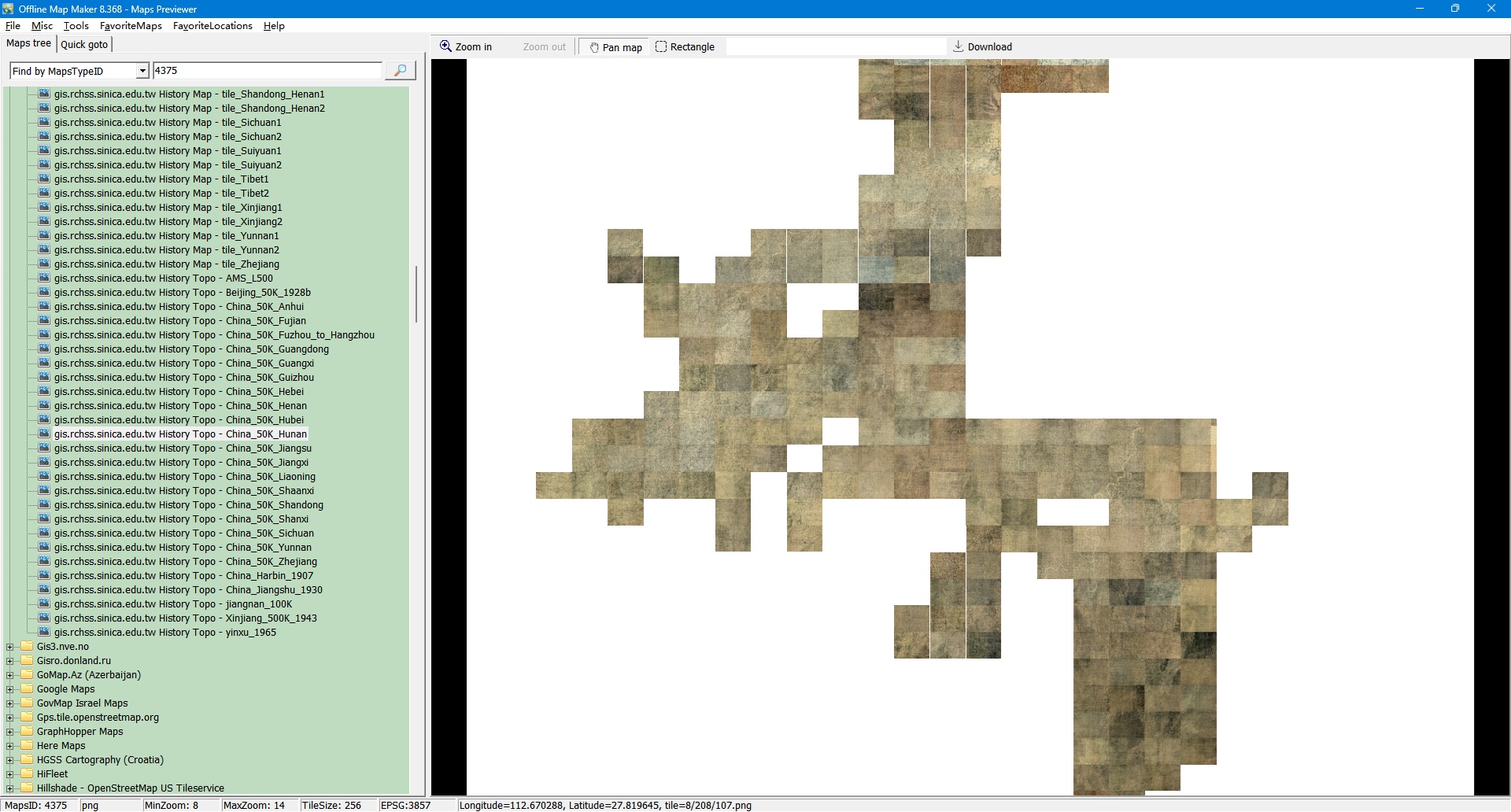The width and height of the screenshot is (1511, 812).
Task: Select History Topo China_50K_Guizhou entry
Action: (184, 378)
